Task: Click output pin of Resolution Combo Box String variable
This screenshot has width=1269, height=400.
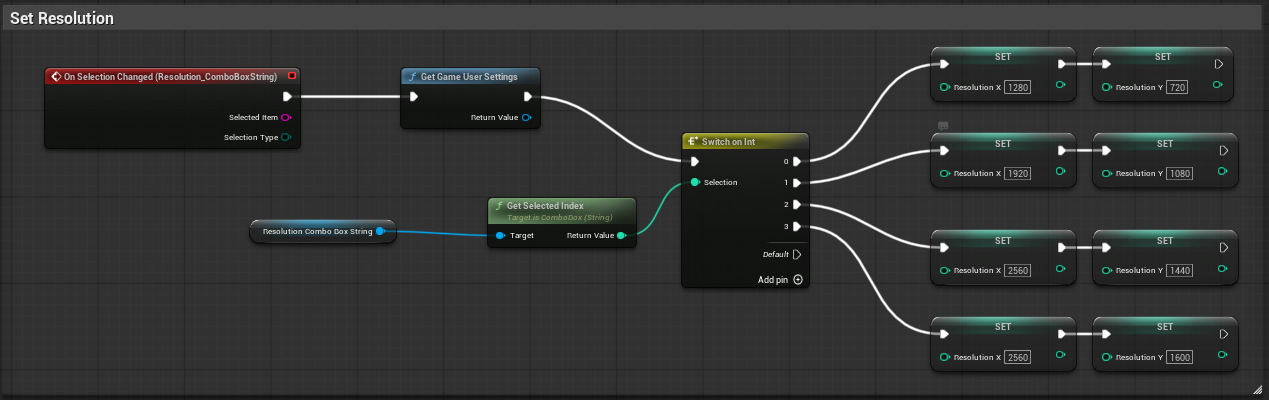Action: (380, 231)
